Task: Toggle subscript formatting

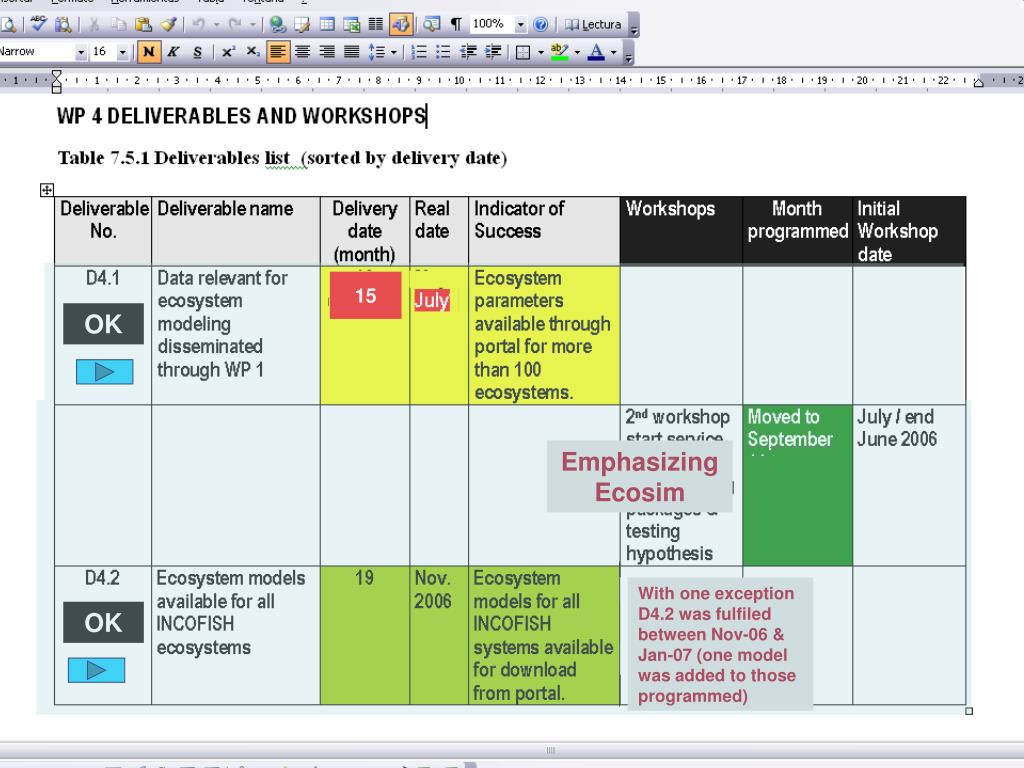Action: coord(253,52)
